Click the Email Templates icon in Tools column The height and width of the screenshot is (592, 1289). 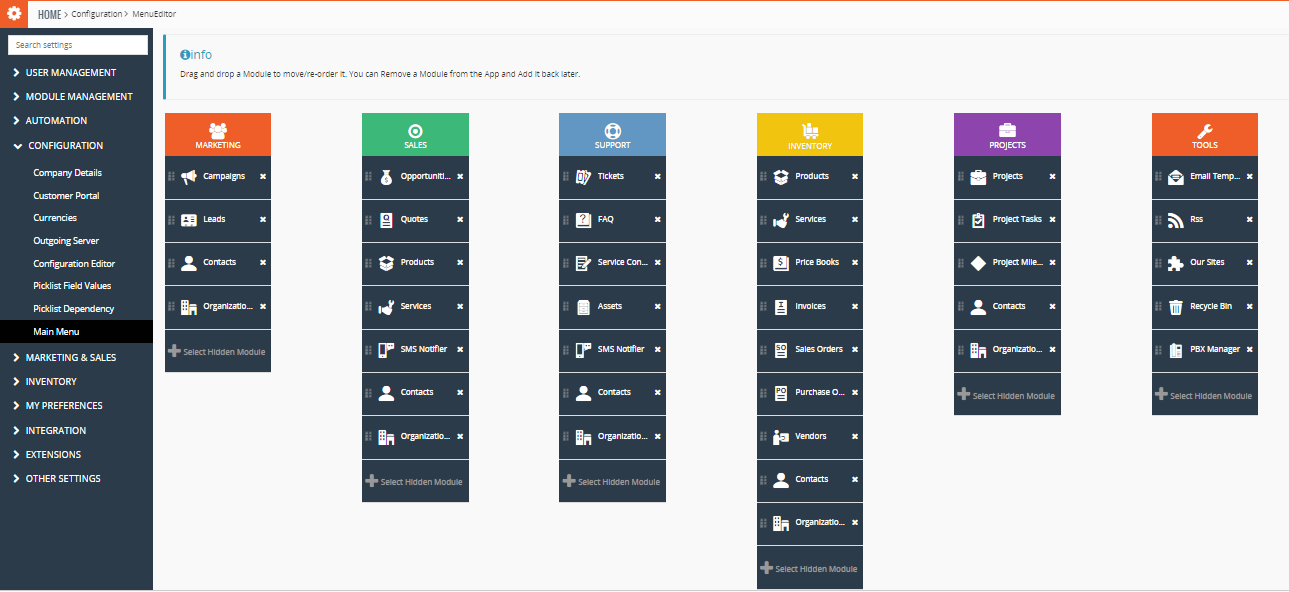tap(1174, 176)
